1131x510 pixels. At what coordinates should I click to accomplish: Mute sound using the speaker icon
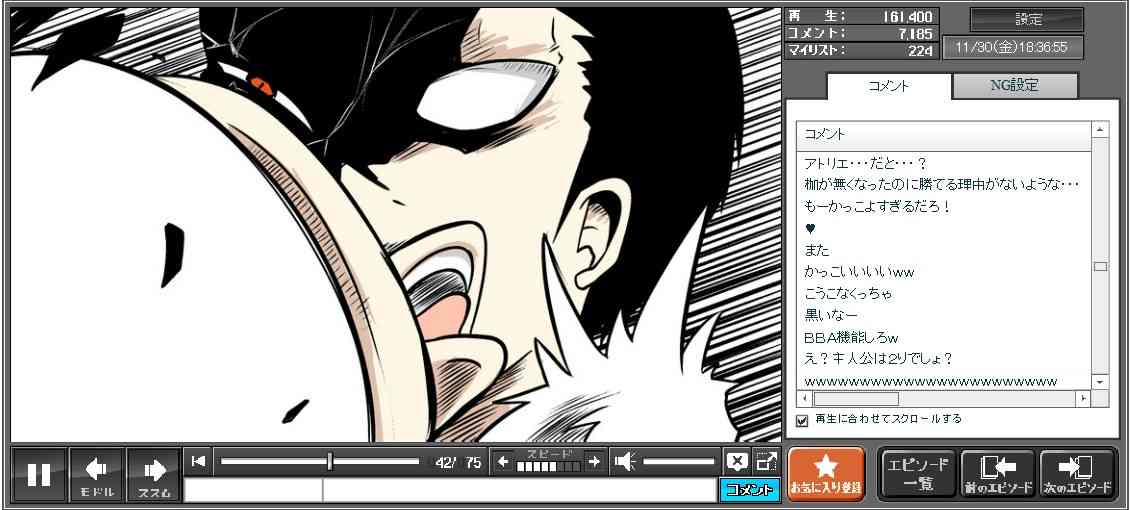coord(625,461)
